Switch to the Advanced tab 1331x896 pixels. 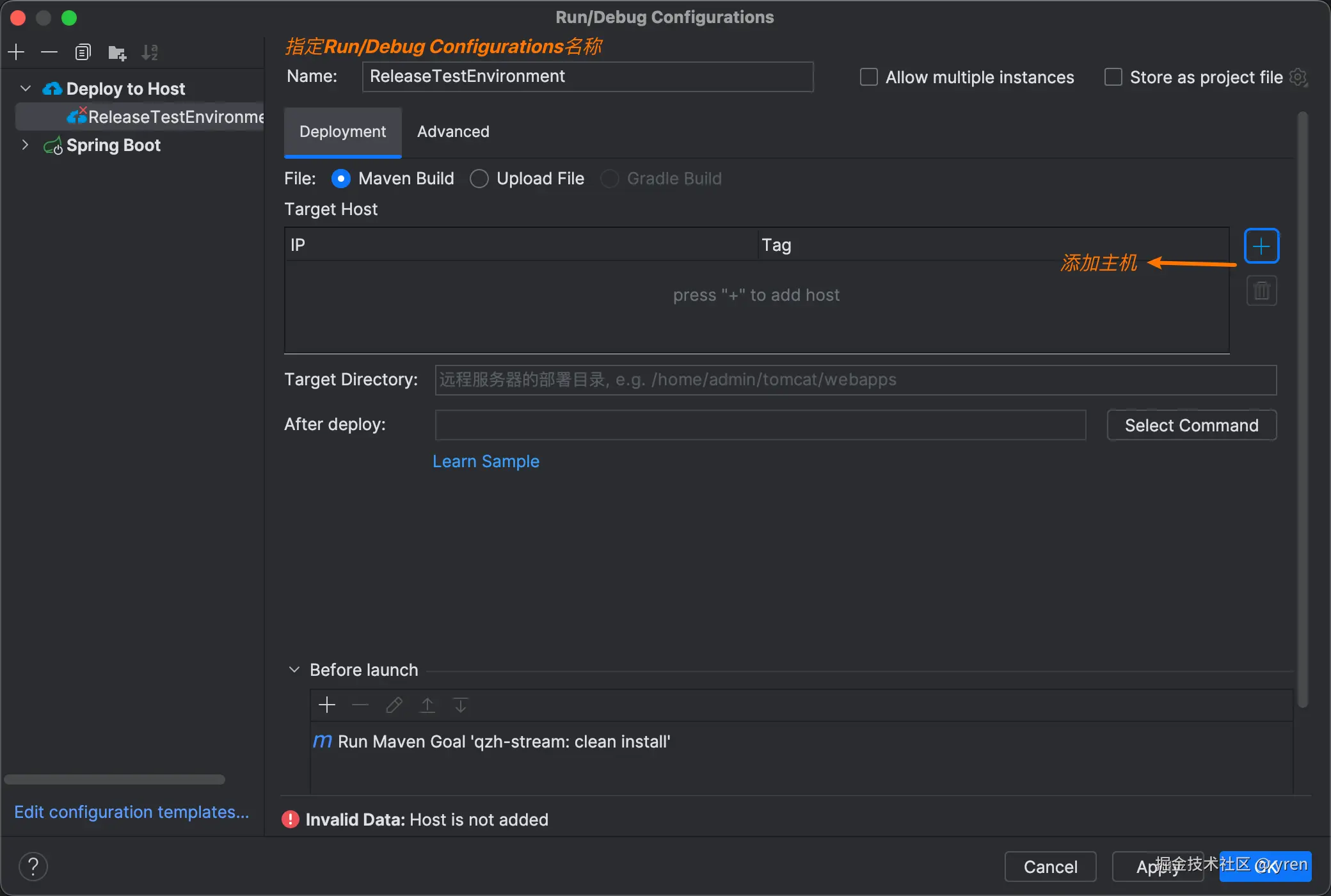(x=453, y=132)
